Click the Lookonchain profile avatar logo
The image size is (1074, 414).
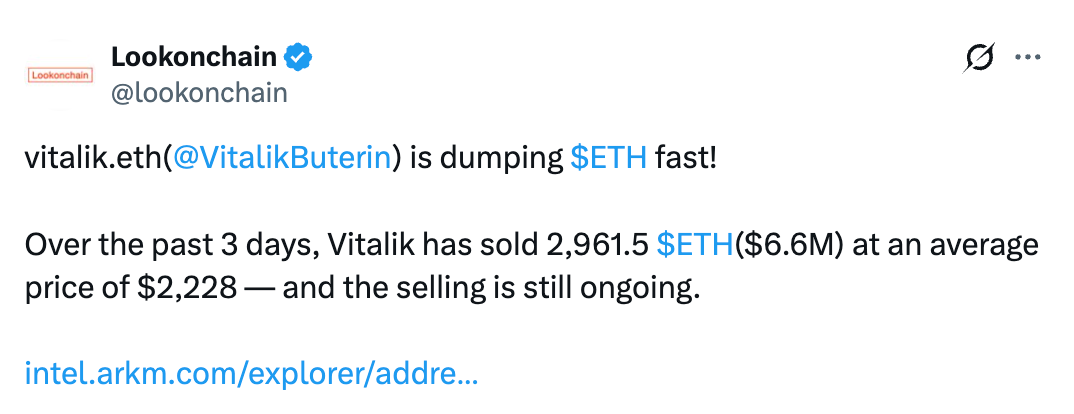click(57, 75)
